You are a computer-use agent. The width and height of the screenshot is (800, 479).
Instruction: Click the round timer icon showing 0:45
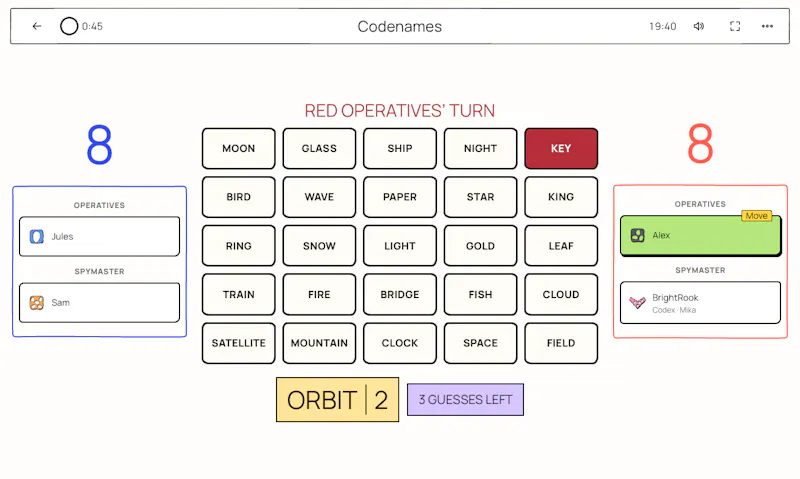[x=69, y=26]
